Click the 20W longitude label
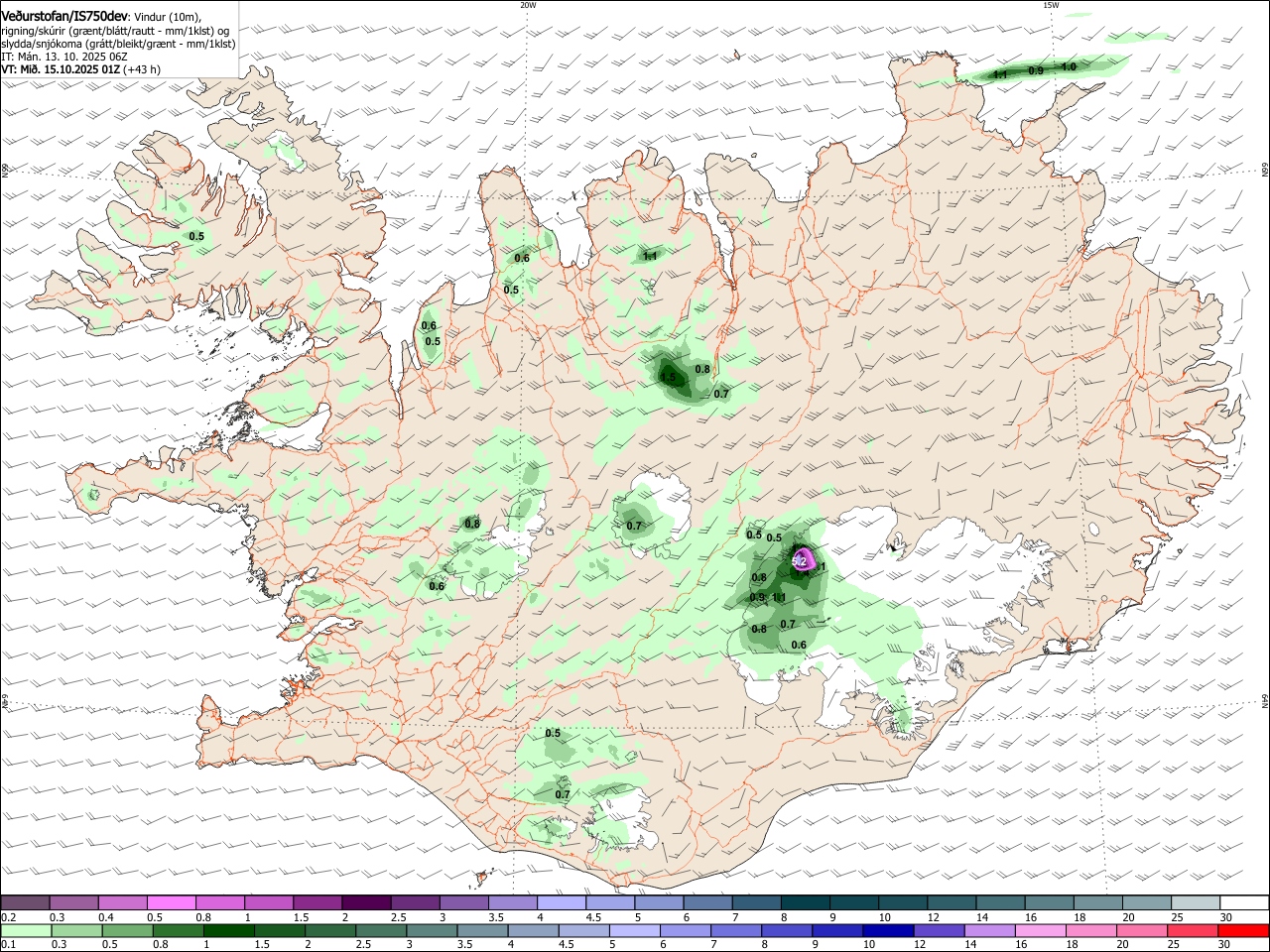 click(x=528, y=5)
